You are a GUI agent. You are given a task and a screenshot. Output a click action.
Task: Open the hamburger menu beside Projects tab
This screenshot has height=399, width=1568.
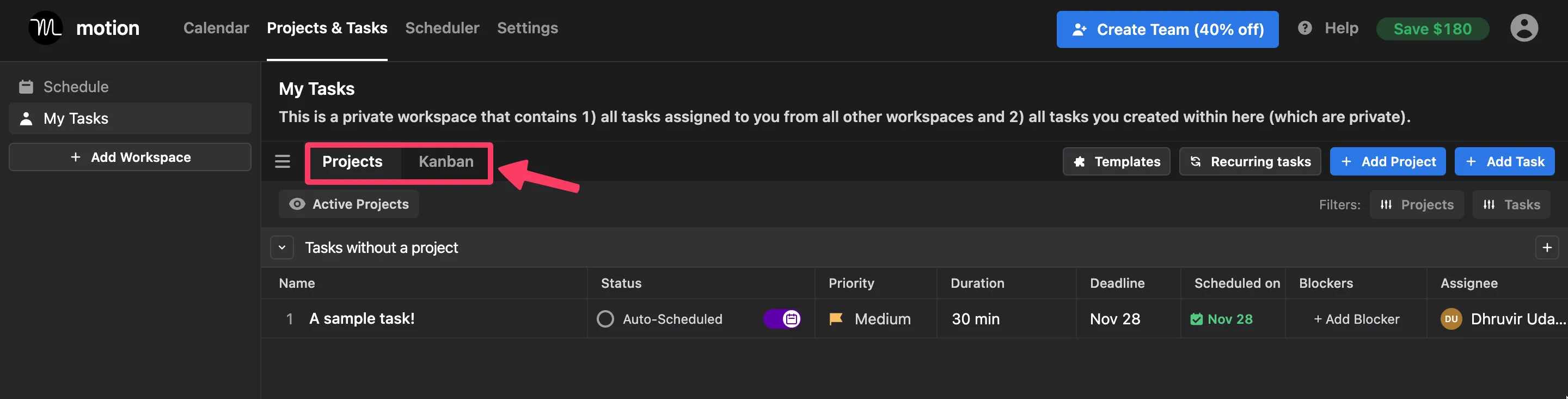pos(283,161)
